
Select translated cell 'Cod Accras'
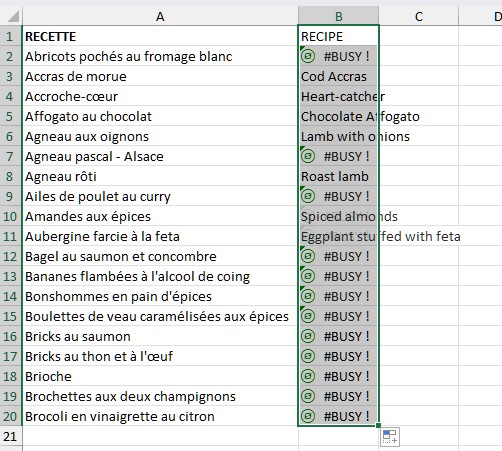[x=338, y=76]
